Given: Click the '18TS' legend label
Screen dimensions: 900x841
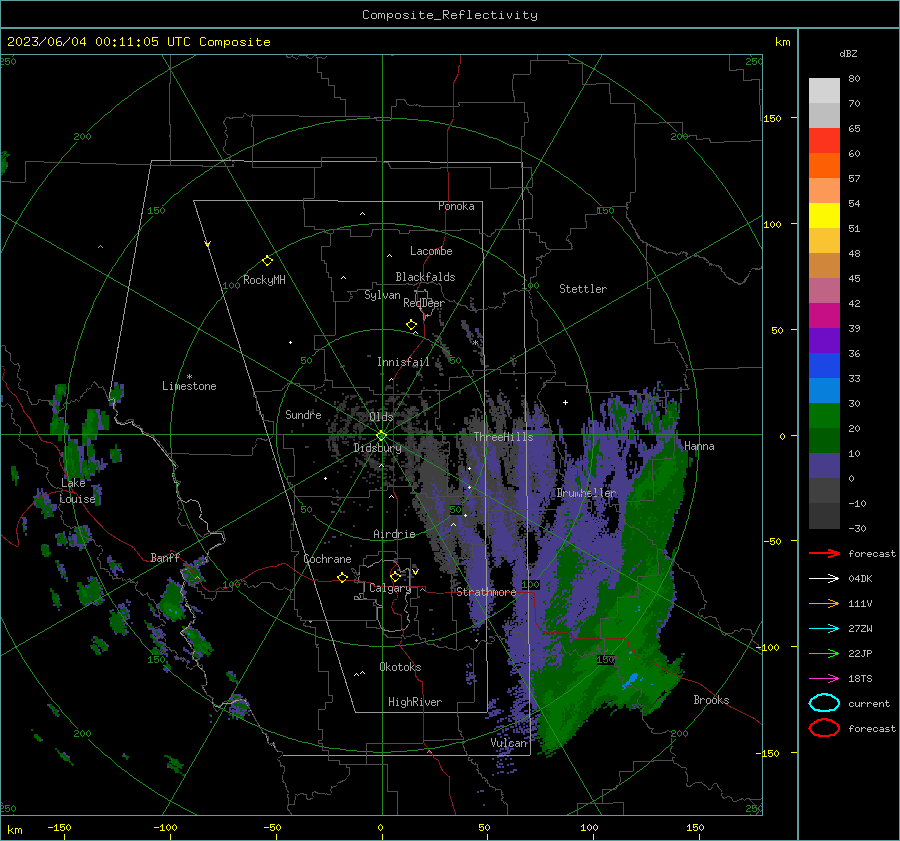Looking at the screenshot, I should point(860,679).
